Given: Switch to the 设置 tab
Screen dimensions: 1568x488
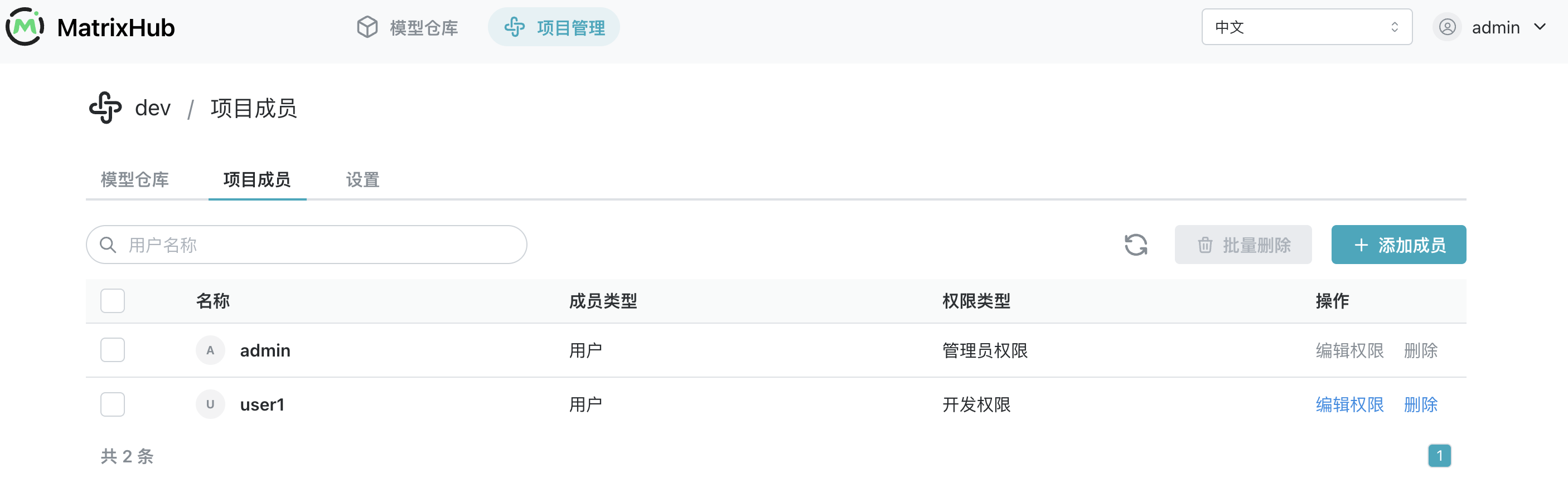Looking at the screenshot, I should [x=363, y=179].
